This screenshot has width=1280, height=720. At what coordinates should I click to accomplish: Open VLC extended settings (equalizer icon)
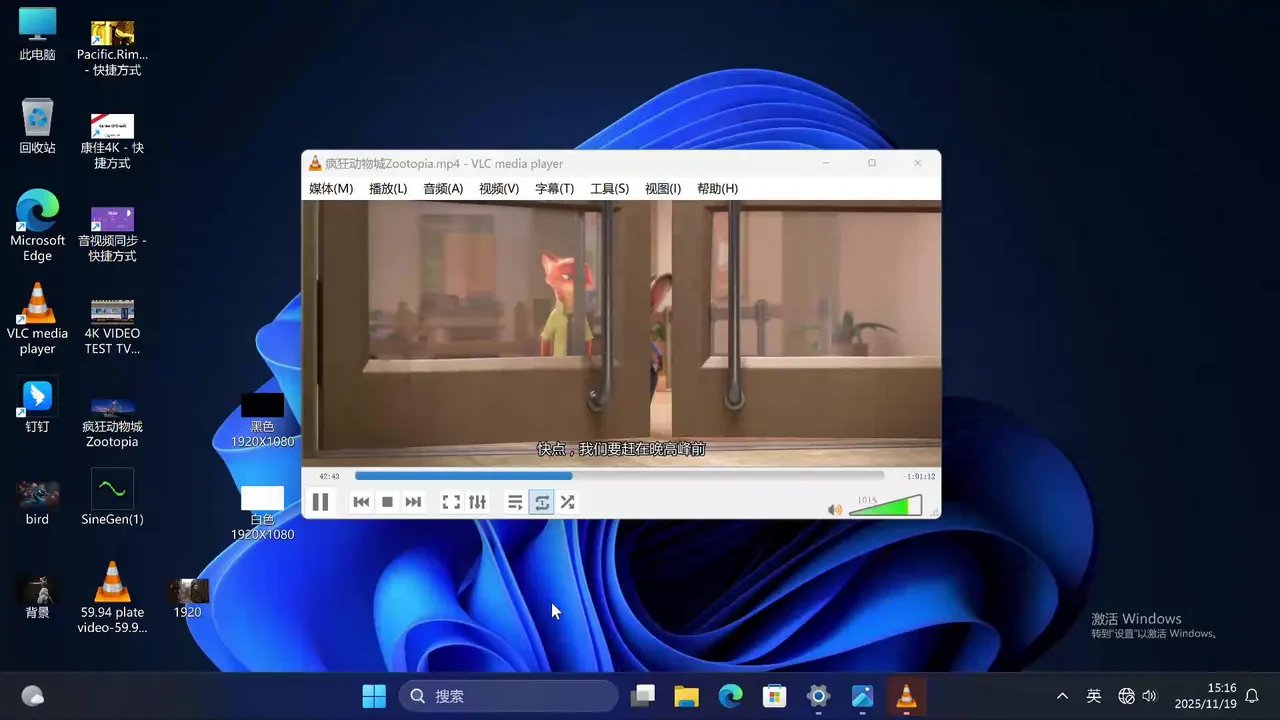pyautogui.click(x=477, y=502)
